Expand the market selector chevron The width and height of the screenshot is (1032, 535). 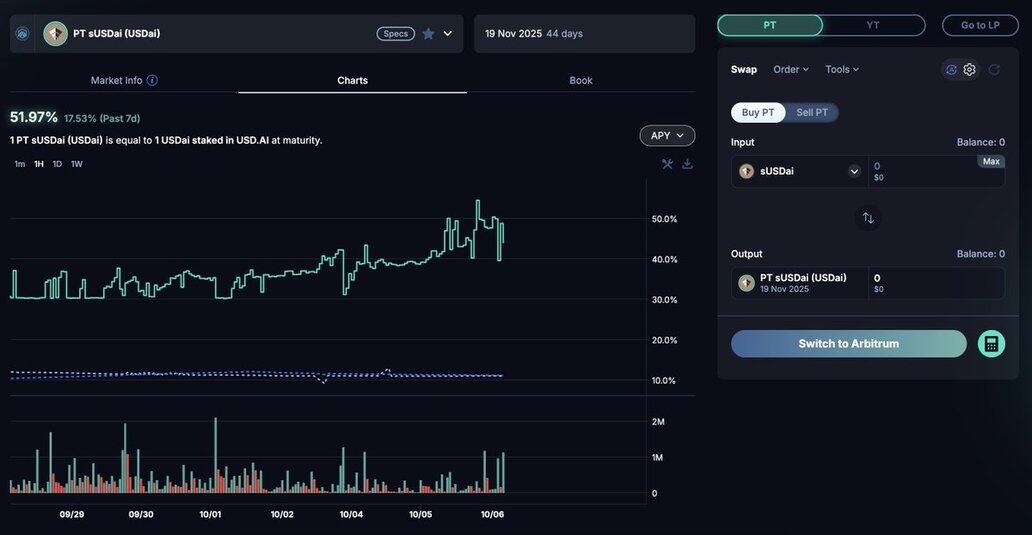click(447, 34)
